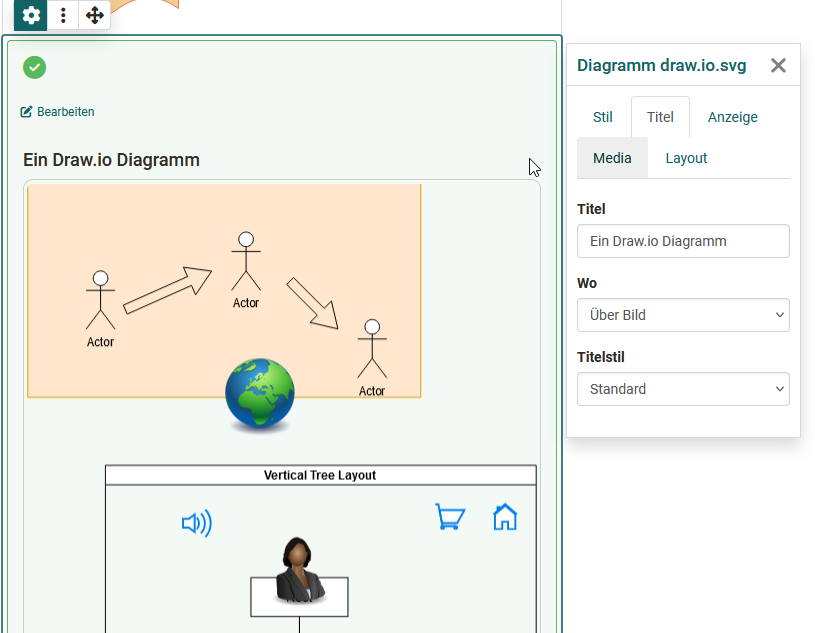
Task: Close the Diagramm draw.io.svg panel
Action: [x=778, y=65]
